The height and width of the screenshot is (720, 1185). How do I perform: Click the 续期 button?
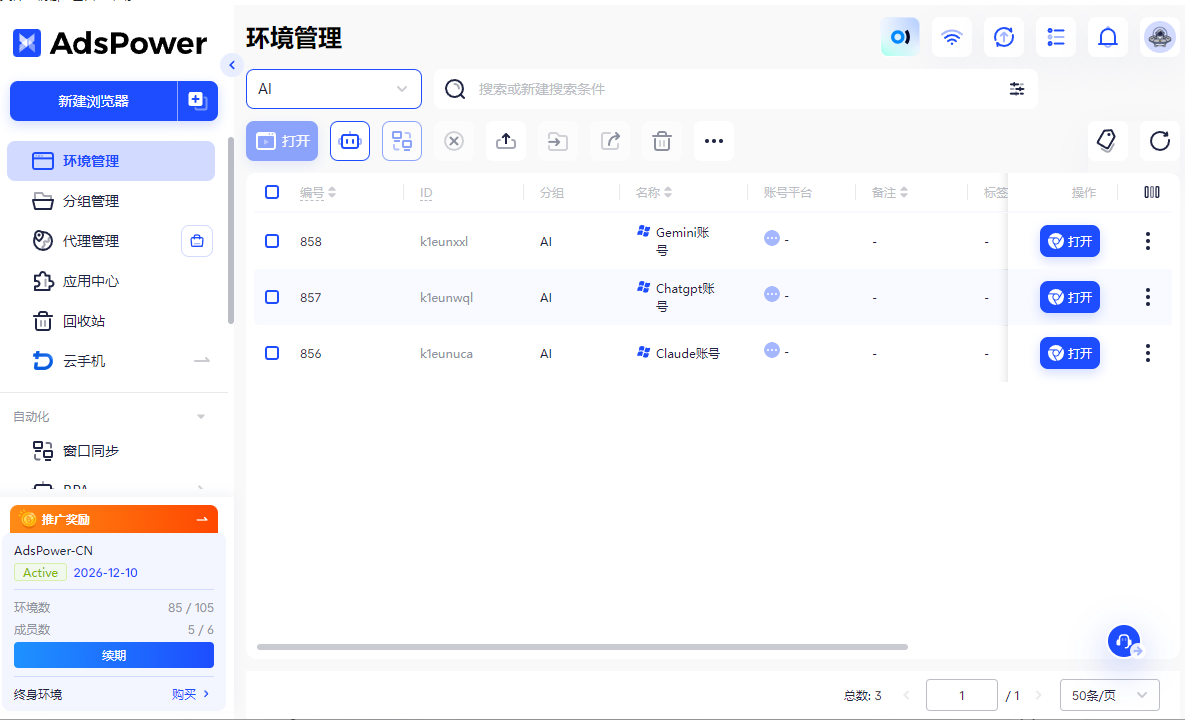tap(114, 655)
